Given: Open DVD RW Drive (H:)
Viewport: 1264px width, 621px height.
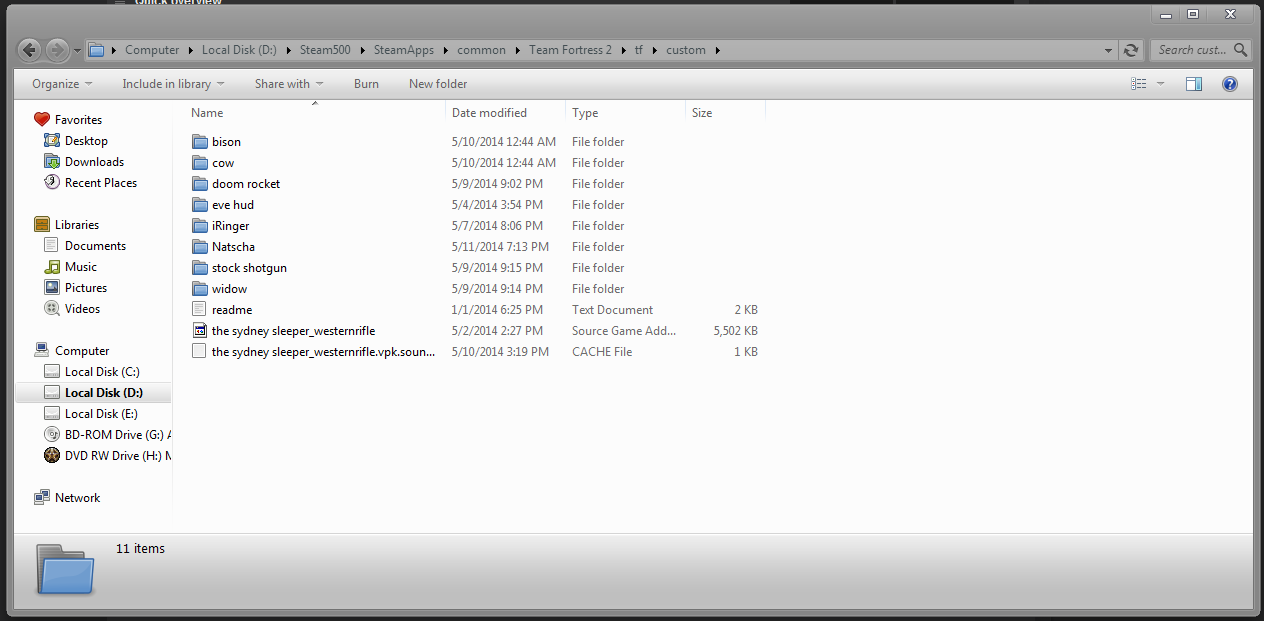Looking at the screenshot, I should [108, 456].
